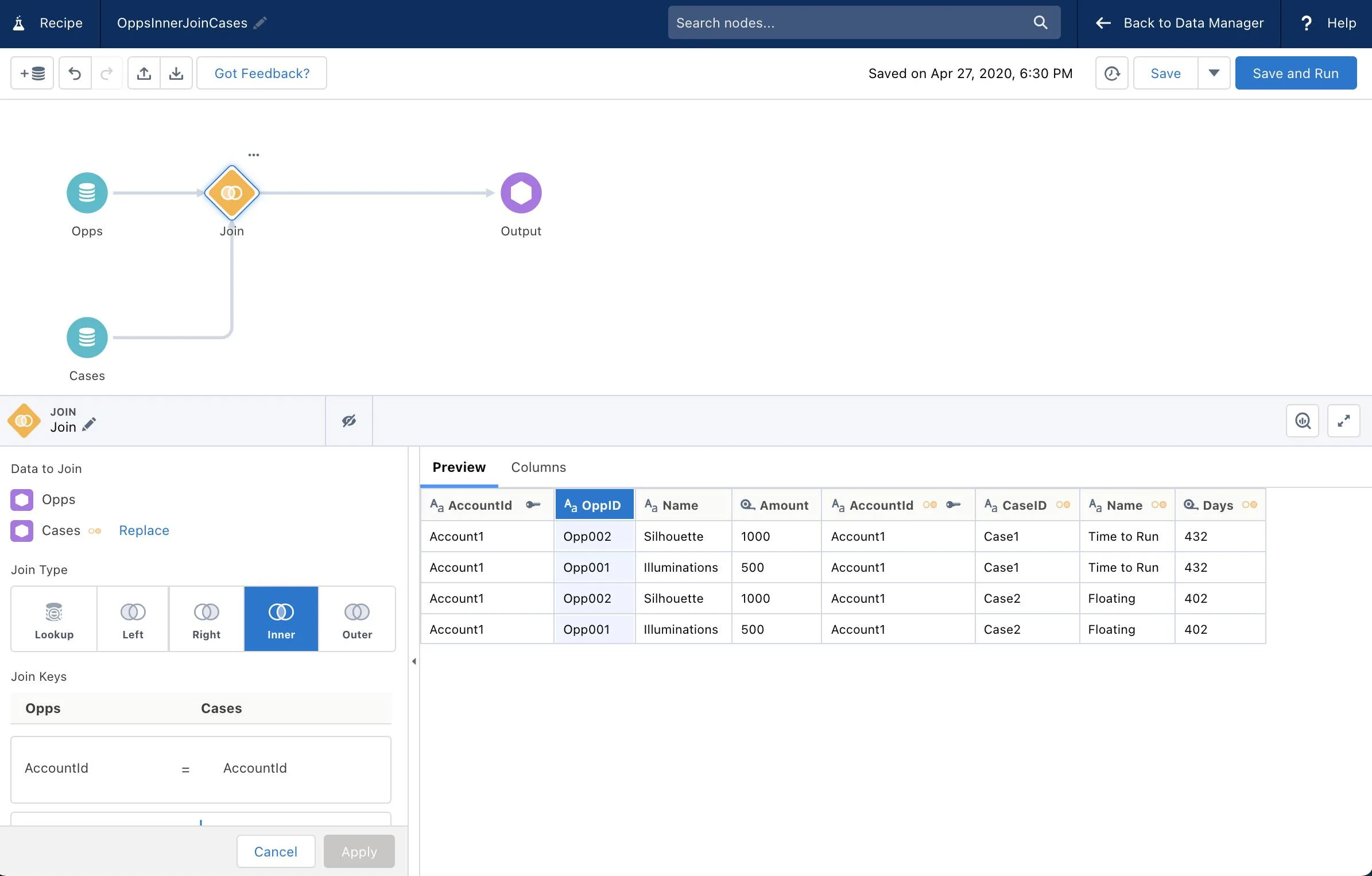This screenshot has width=1372, height=876.
Task: Select the Outer join type
Action: tap(357, 618)
